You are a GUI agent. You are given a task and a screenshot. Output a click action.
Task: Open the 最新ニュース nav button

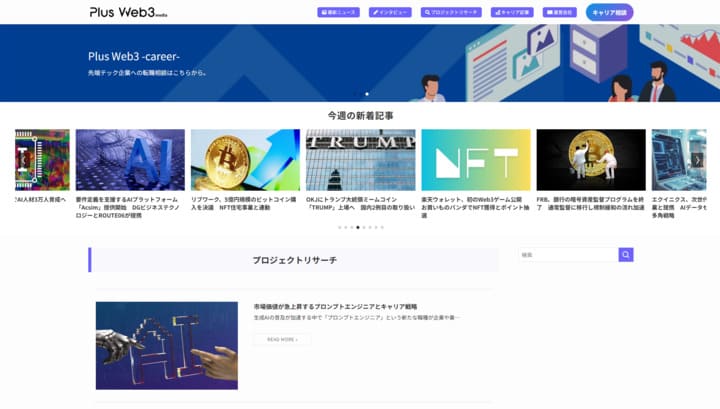coord(339,13)
